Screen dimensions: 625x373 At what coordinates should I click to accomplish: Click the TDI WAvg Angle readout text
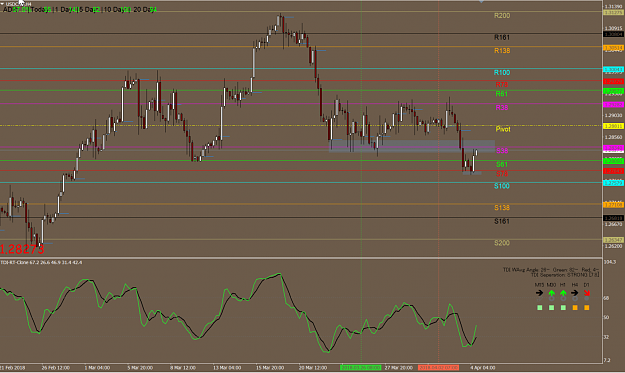(551, 270)
